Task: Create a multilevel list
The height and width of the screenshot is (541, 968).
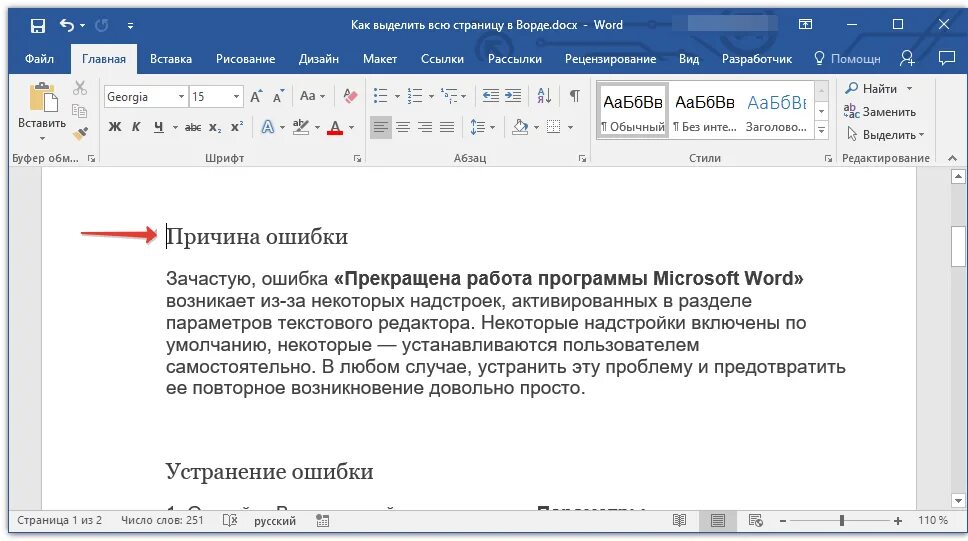Action: pos(449,96)
